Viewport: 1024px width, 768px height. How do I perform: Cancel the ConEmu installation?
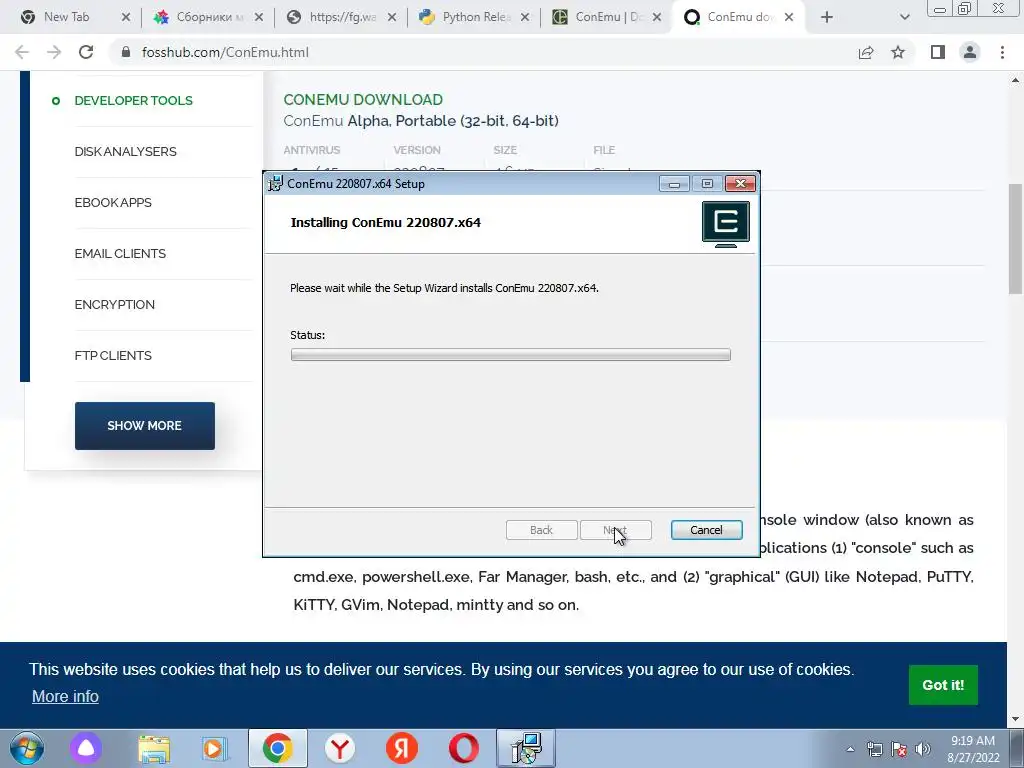[706, 530]
